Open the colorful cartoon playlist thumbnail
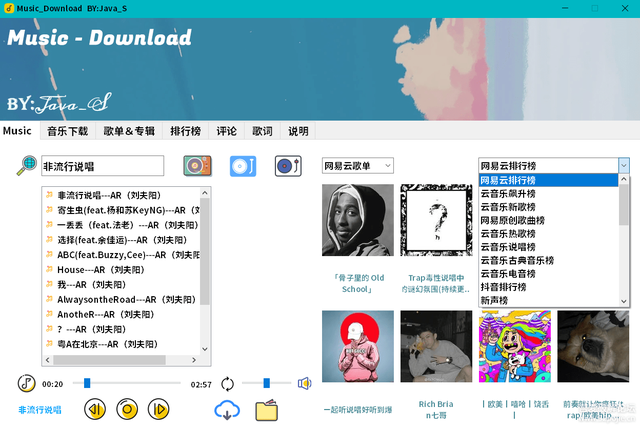Screen dimensions: 640x427 tap(515, 346)
